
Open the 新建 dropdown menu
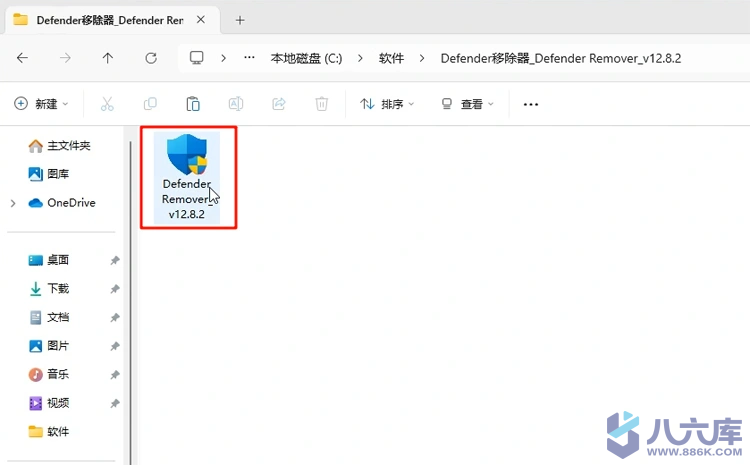tap(41, 104)
